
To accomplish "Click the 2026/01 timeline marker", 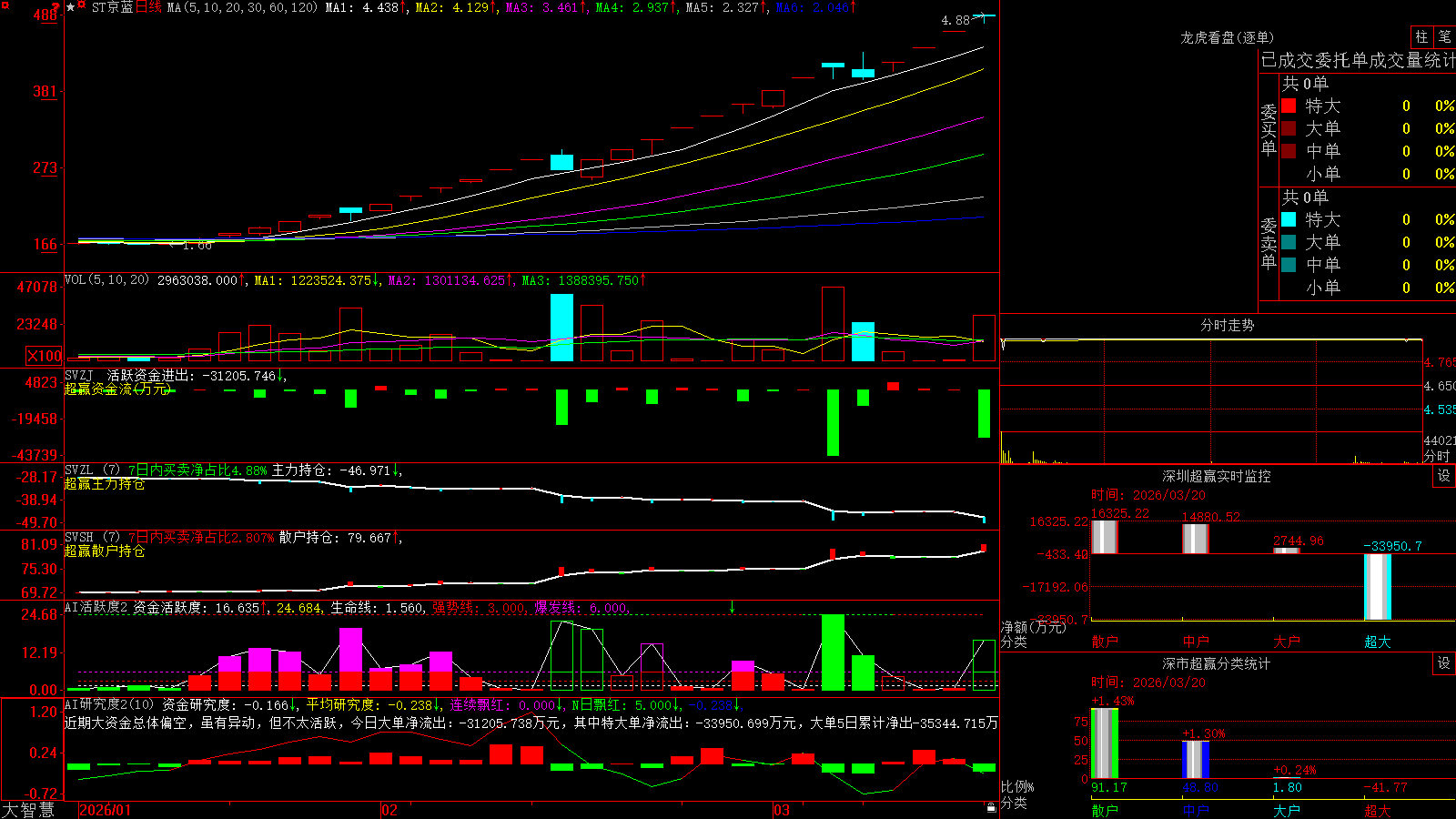I will tap(106, 810).
